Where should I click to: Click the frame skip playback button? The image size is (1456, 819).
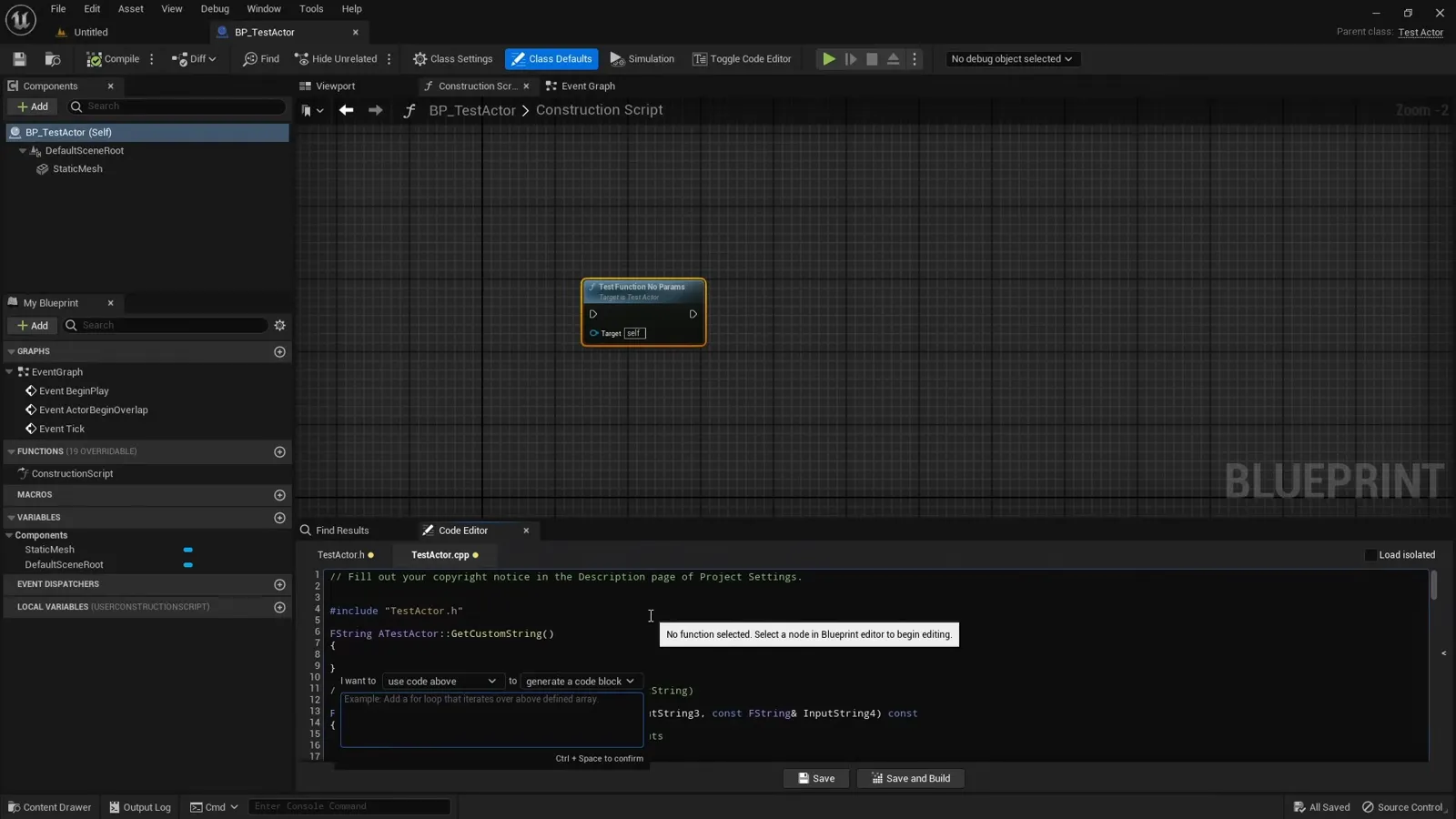click(851, 59)
